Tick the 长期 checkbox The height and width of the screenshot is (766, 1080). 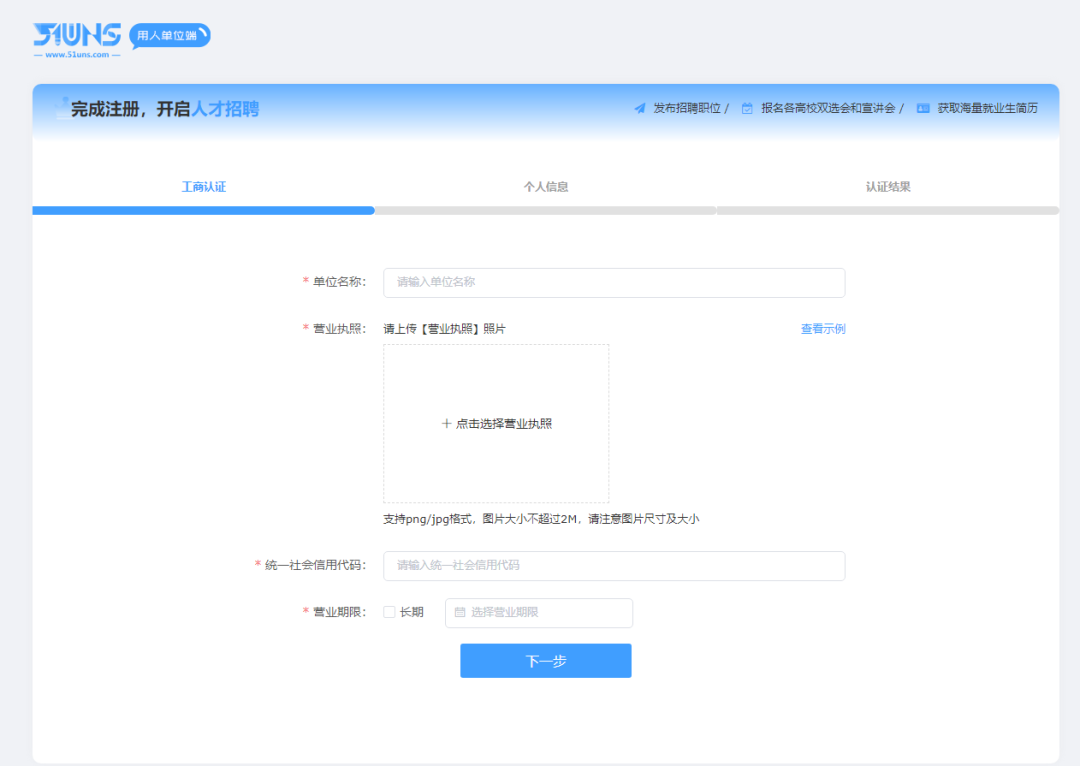click(x=389, y=613)
